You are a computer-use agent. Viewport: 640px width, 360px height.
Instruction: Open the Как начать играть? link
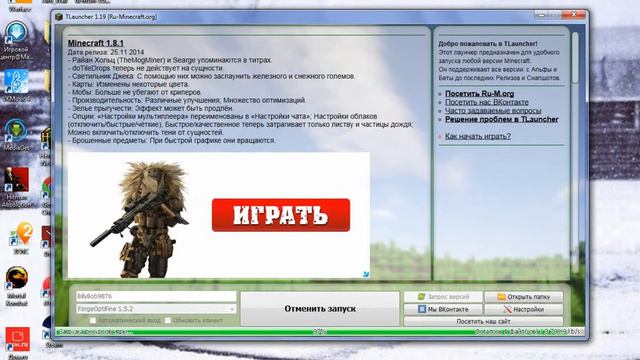[478, 136]
